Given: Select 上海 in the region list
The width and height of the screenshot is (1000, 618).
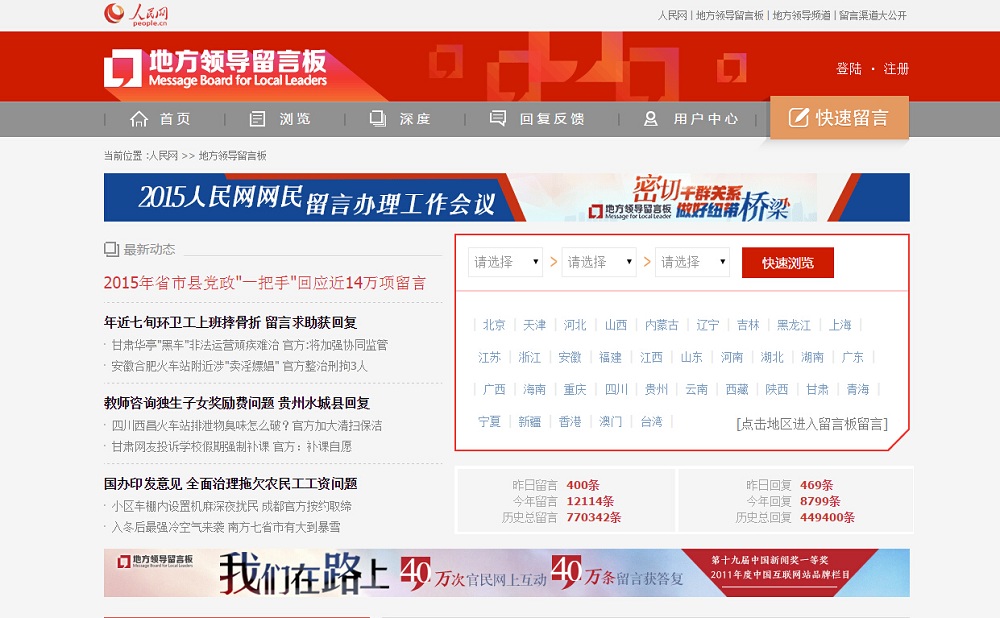Looking at the screenshot, I should click(x=840, y=325).
